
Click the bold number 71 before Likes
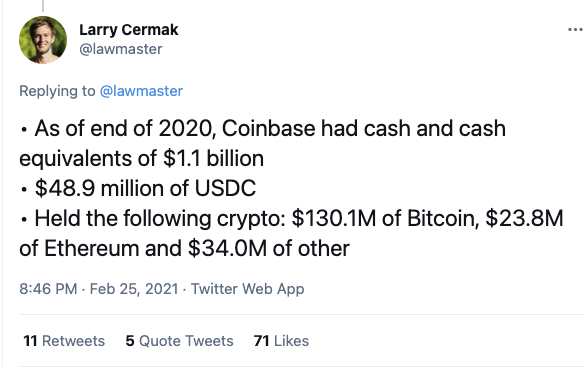pos(261,341)
